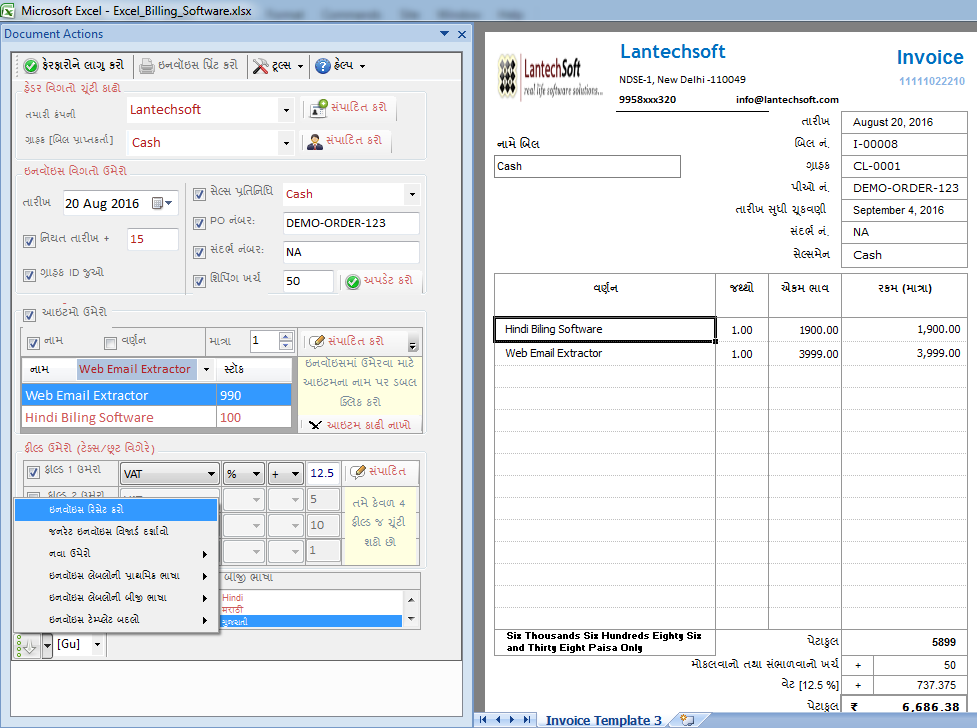Click the Excel application icon in title bar
Screen dimensions: 977x728
7,11
